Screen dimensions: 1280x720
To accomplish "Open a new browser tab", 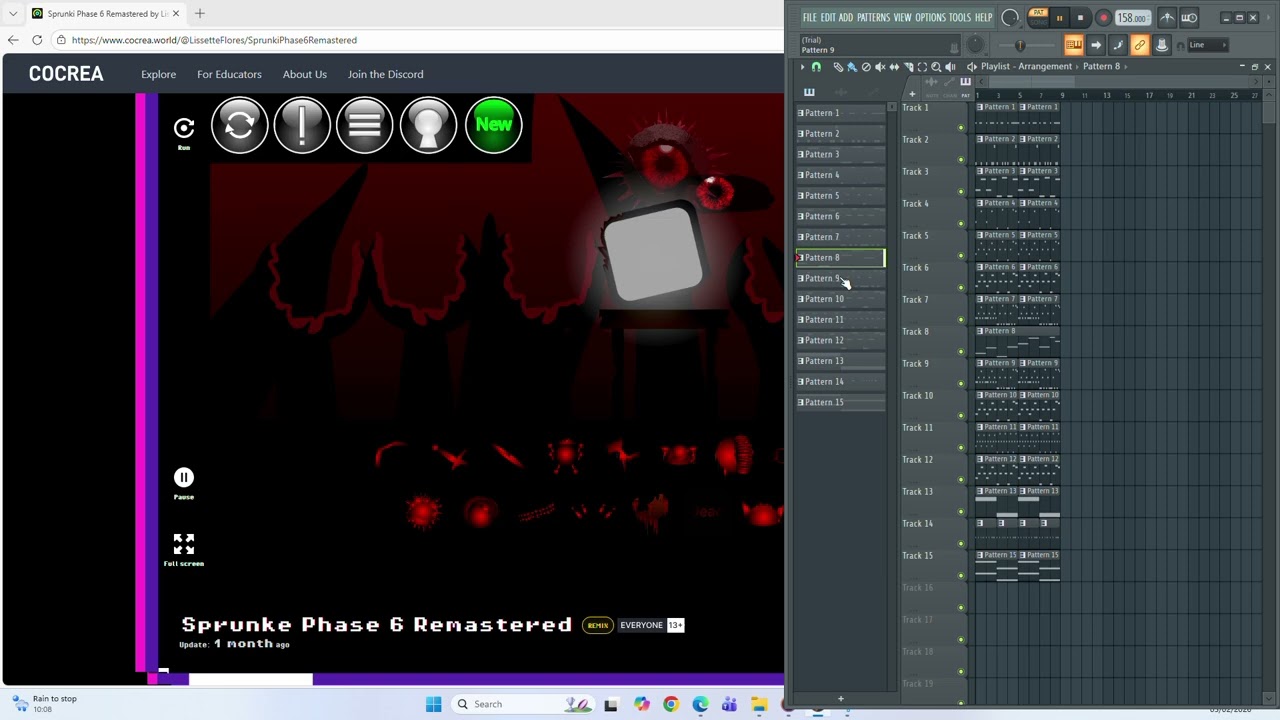I will [200, 14].
